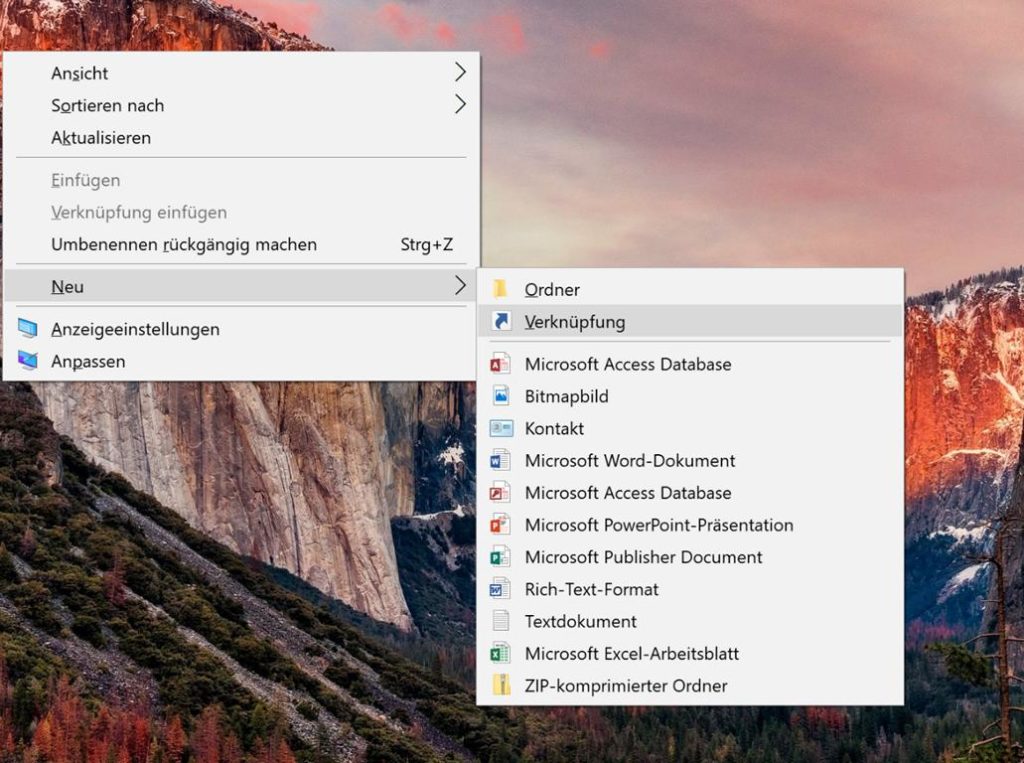
Task: Create a new Ordner
Action: point(555,290)
